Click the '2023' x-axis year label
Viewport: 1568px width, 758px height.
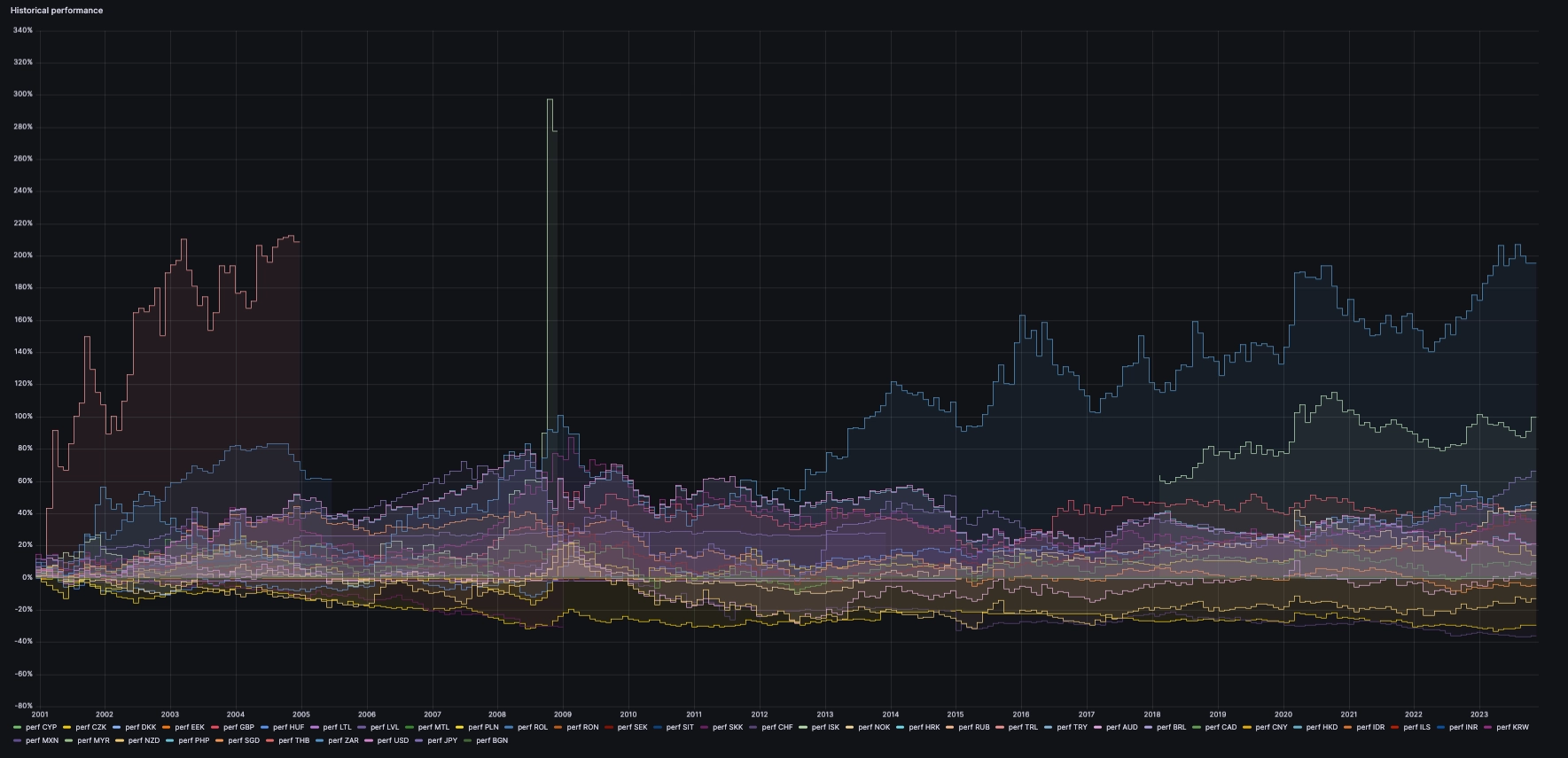1479,714
